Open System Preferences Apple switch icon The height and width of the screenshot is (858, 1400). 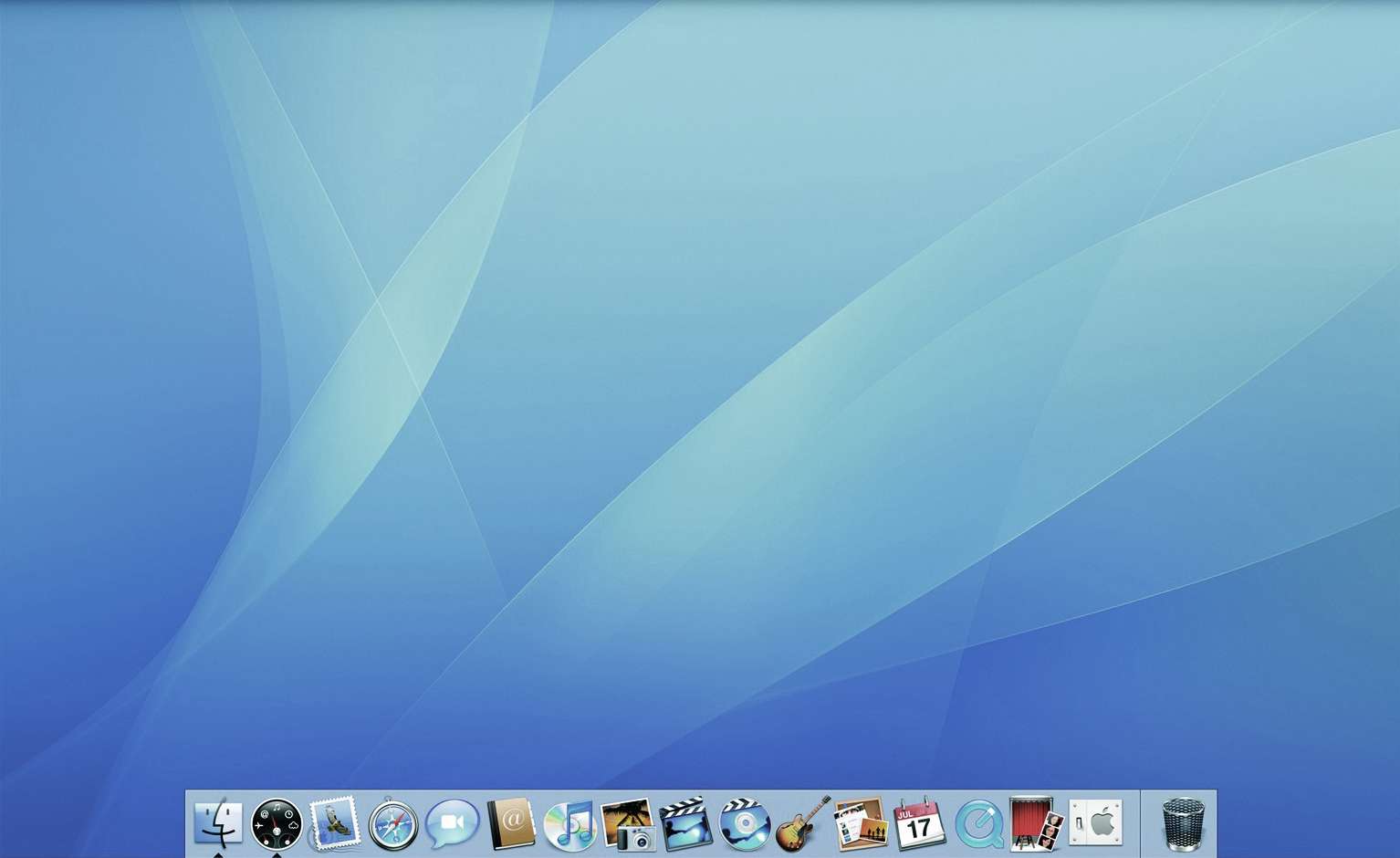click(x=1095, y=823)
